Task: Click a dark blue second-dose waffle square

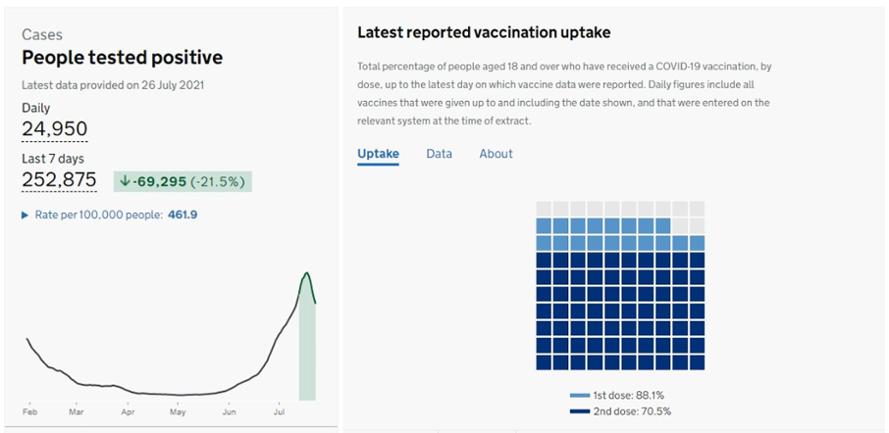Action: (612, 310)
